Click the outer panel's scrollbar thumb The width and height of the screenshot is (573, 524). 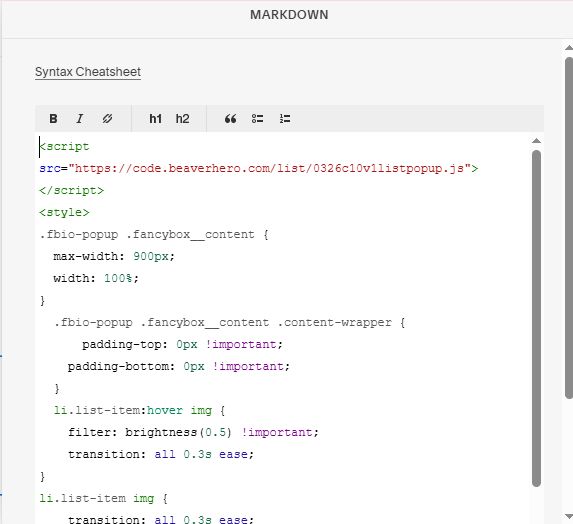[569, 228]
